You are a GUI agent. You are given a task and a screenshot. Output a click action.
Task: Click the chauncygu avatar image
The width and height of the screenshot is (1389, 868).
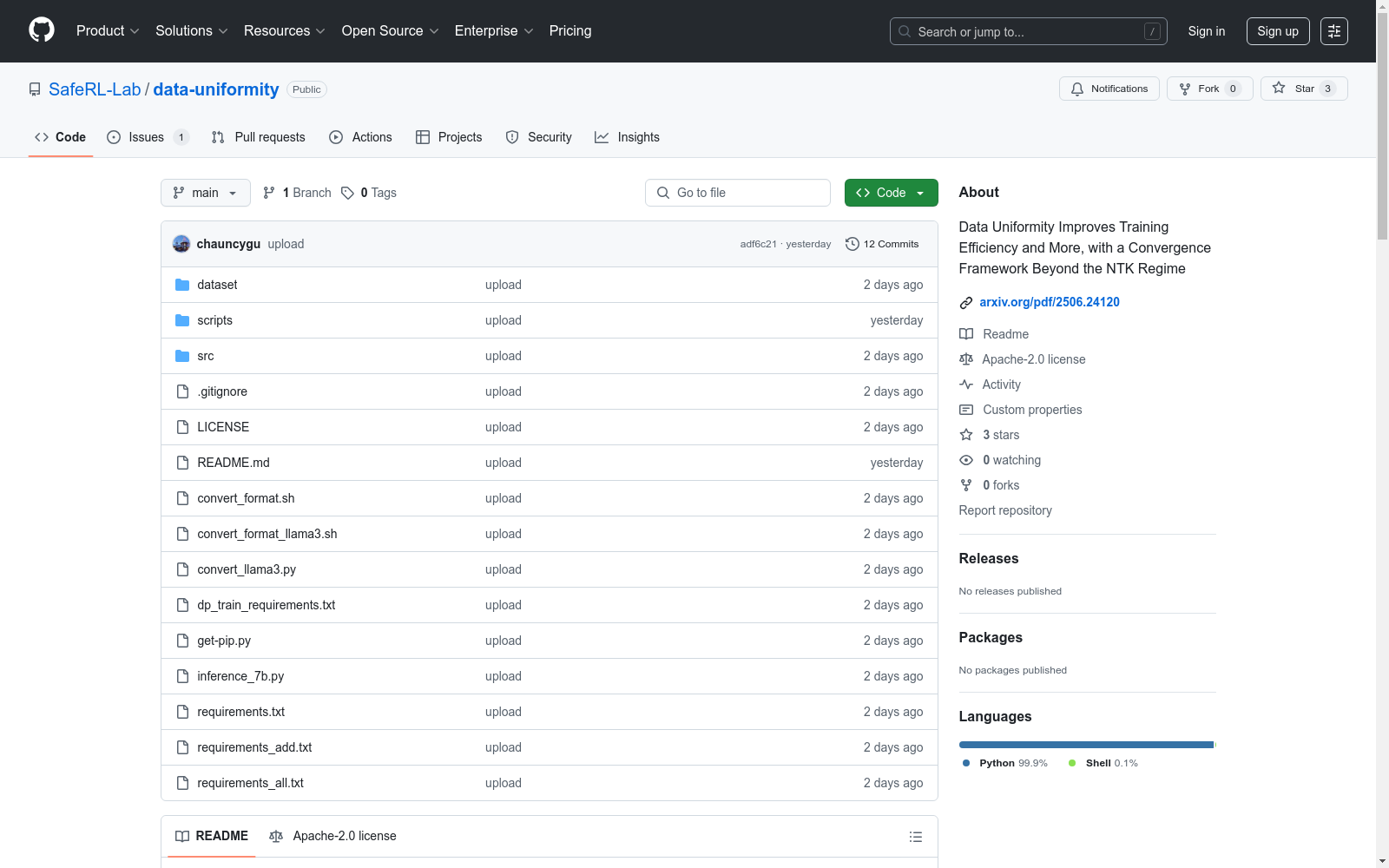pyautogui.click(x=181, y=244)
